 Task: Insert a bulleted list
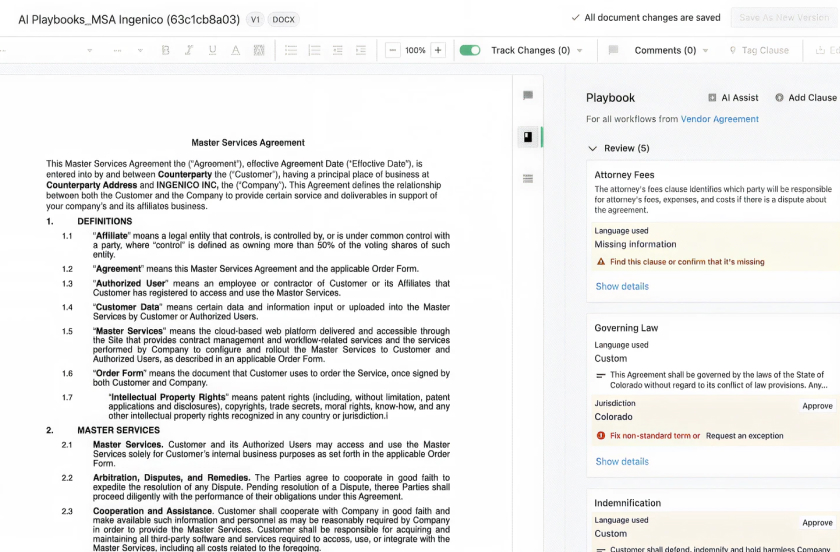pos(290,50)
